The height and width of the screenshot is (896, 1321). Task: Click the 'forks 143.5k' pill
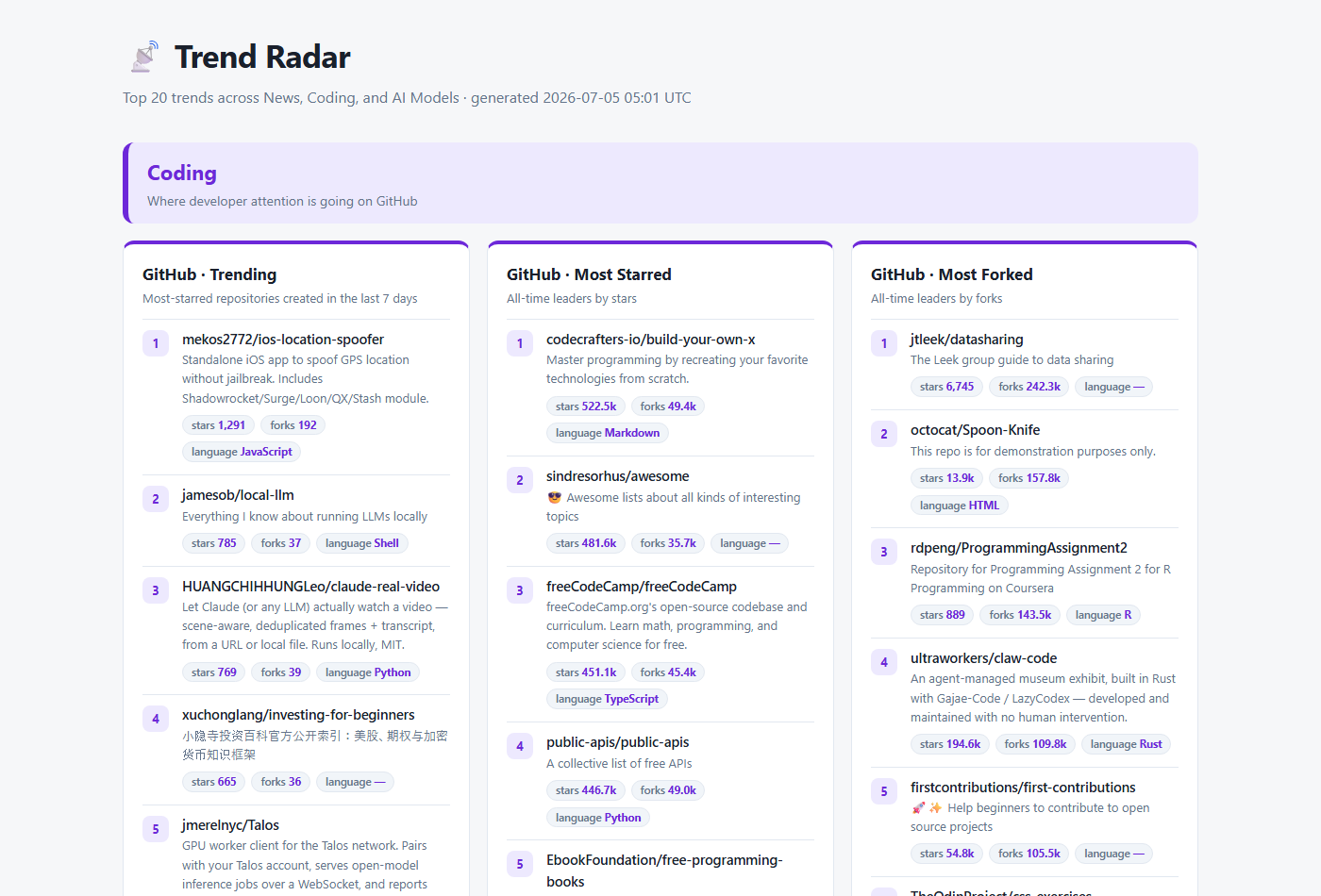coord(1020,615)
